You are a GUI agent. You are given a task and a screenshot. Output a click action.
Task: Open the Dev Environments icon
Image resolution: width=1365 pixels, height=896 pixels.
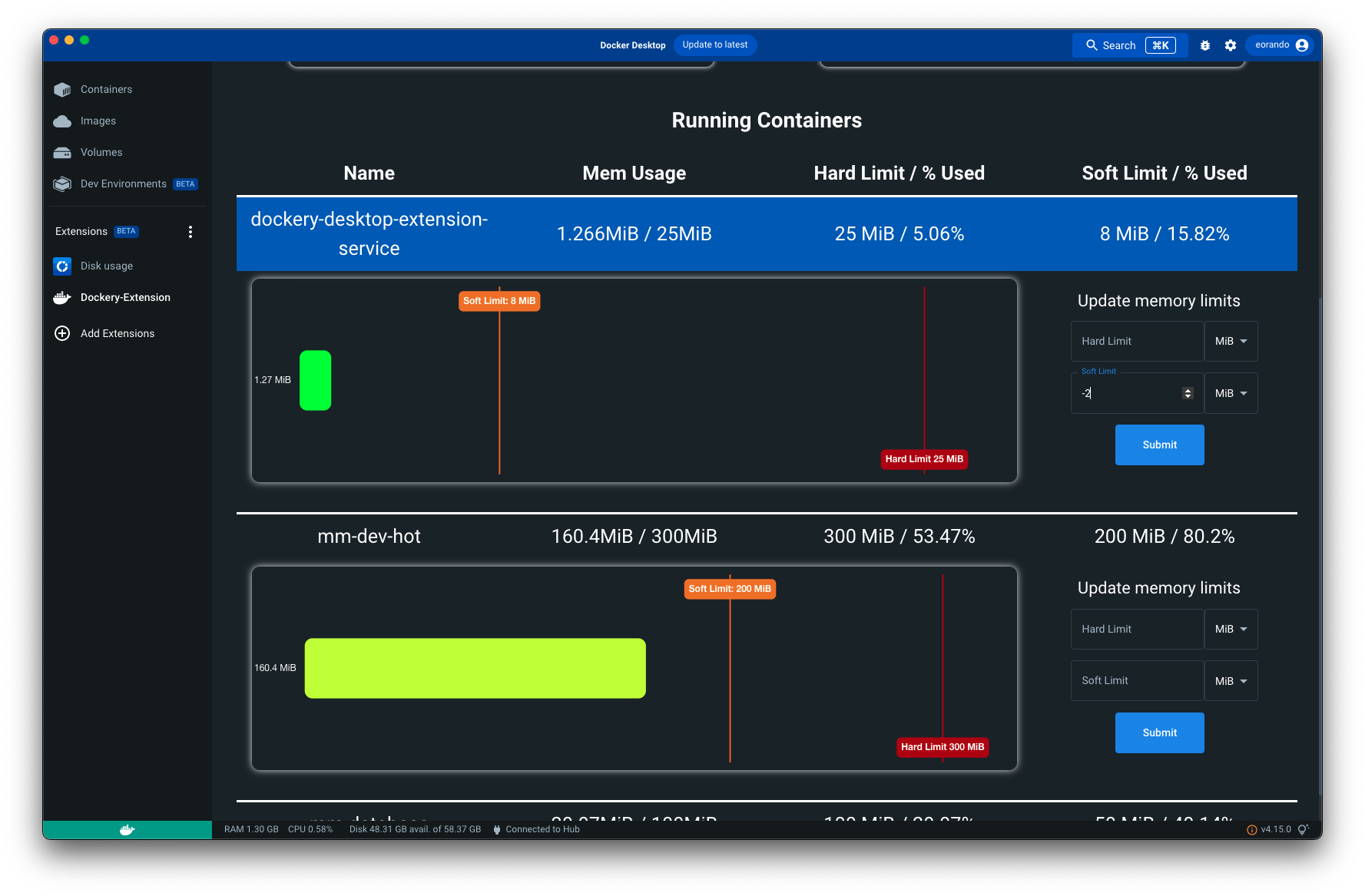[62, 184]
